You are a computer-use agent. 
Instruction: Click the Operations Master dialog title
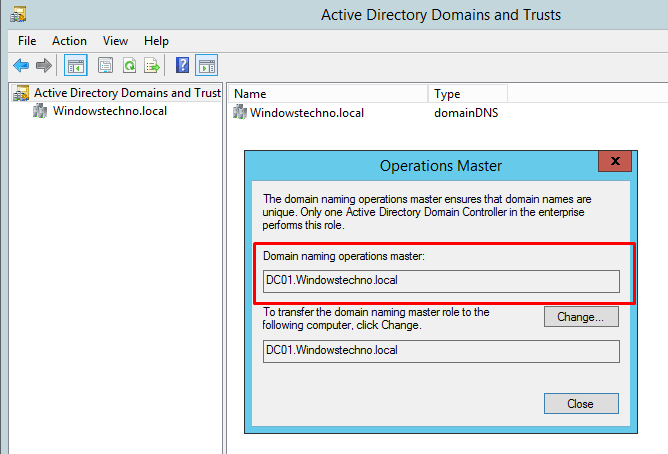(441, 166)
